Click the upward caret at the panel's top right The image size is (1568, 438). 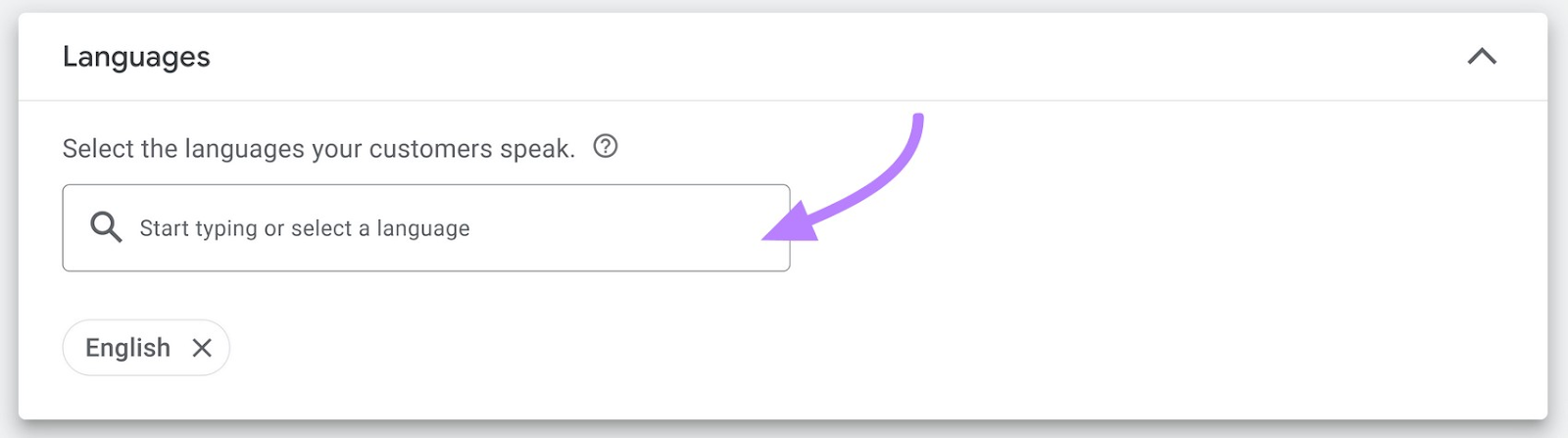click(x=1482, y=57)
